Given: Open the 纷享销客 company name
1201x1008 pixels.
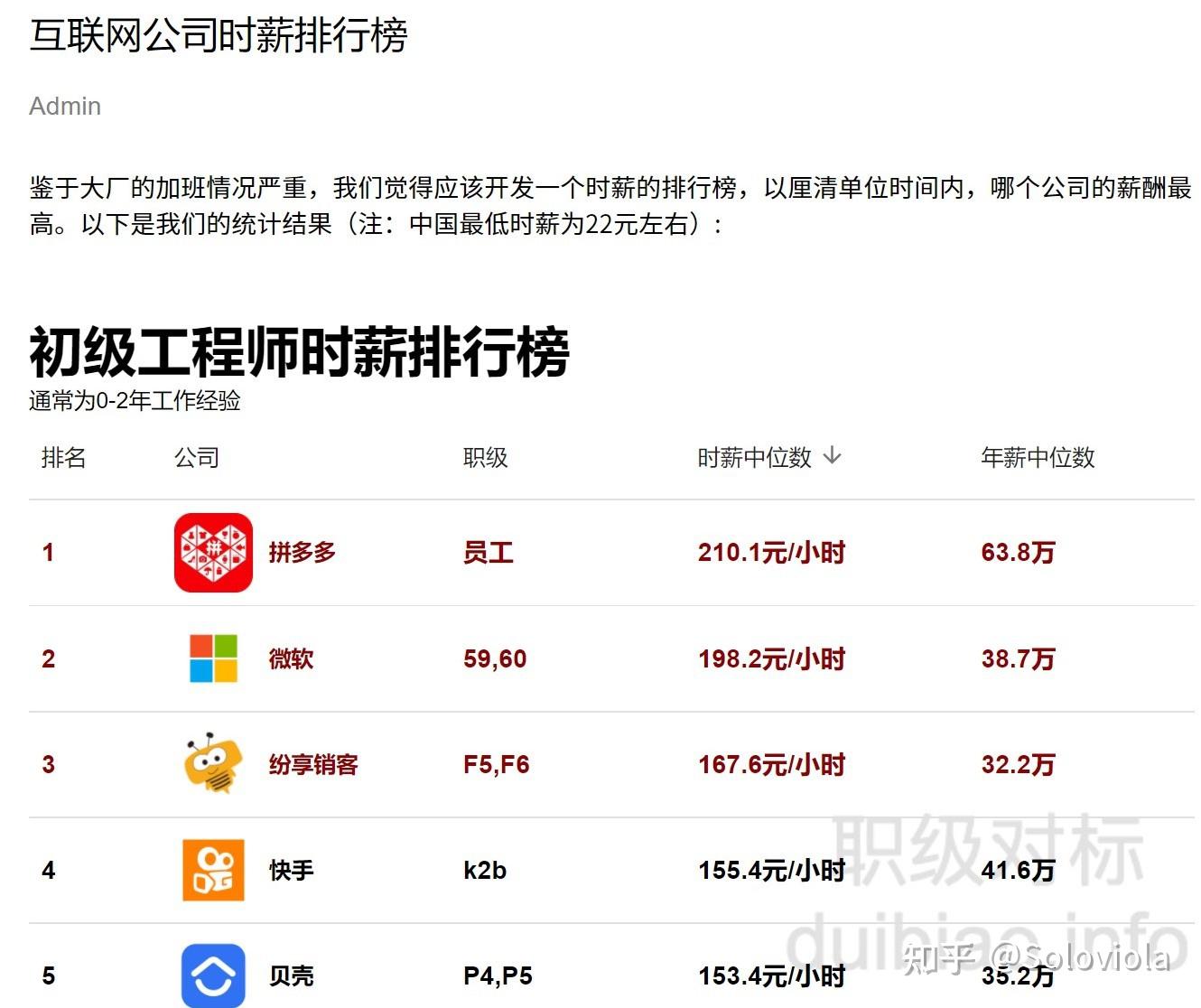Looking at the screenshot, I should click(313, 764).
